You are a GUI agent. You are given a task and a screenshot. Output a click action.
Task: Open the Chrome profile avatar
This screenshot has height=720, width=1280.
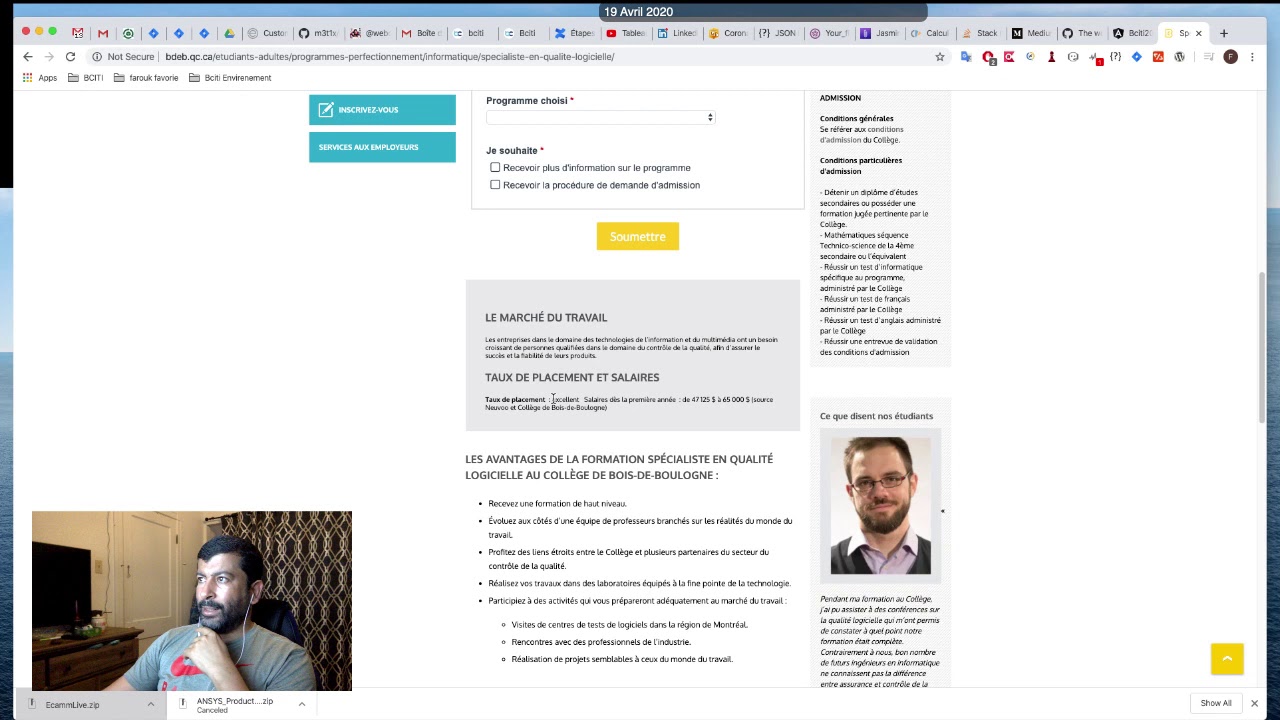(x=1230, y=57)
